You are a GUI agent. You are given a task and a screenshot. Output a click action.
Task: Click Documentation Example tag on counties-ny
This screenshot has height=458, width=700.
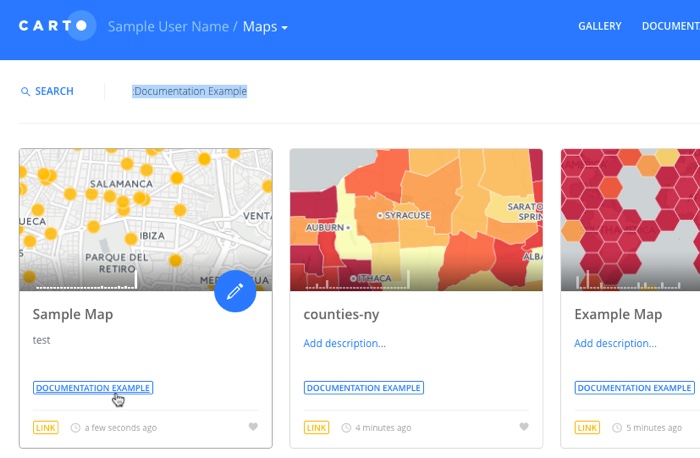coord(363,388)
